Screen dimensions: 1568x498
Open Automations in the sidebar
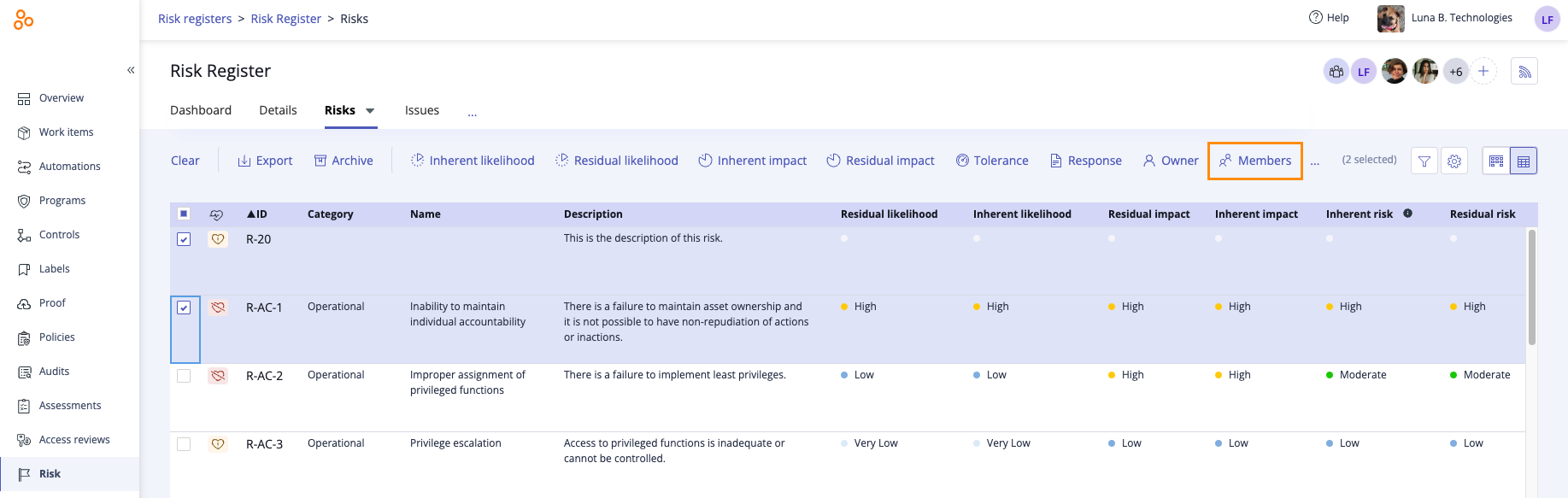(x=69, y=167)
